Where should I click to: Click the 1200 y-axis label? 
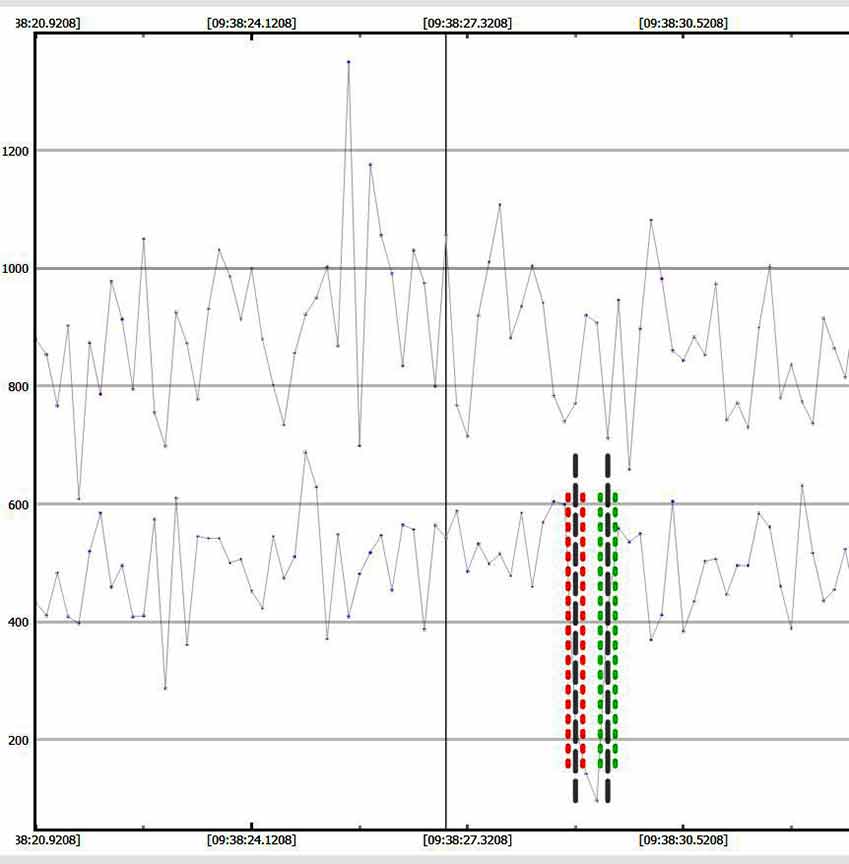(15, 151)
